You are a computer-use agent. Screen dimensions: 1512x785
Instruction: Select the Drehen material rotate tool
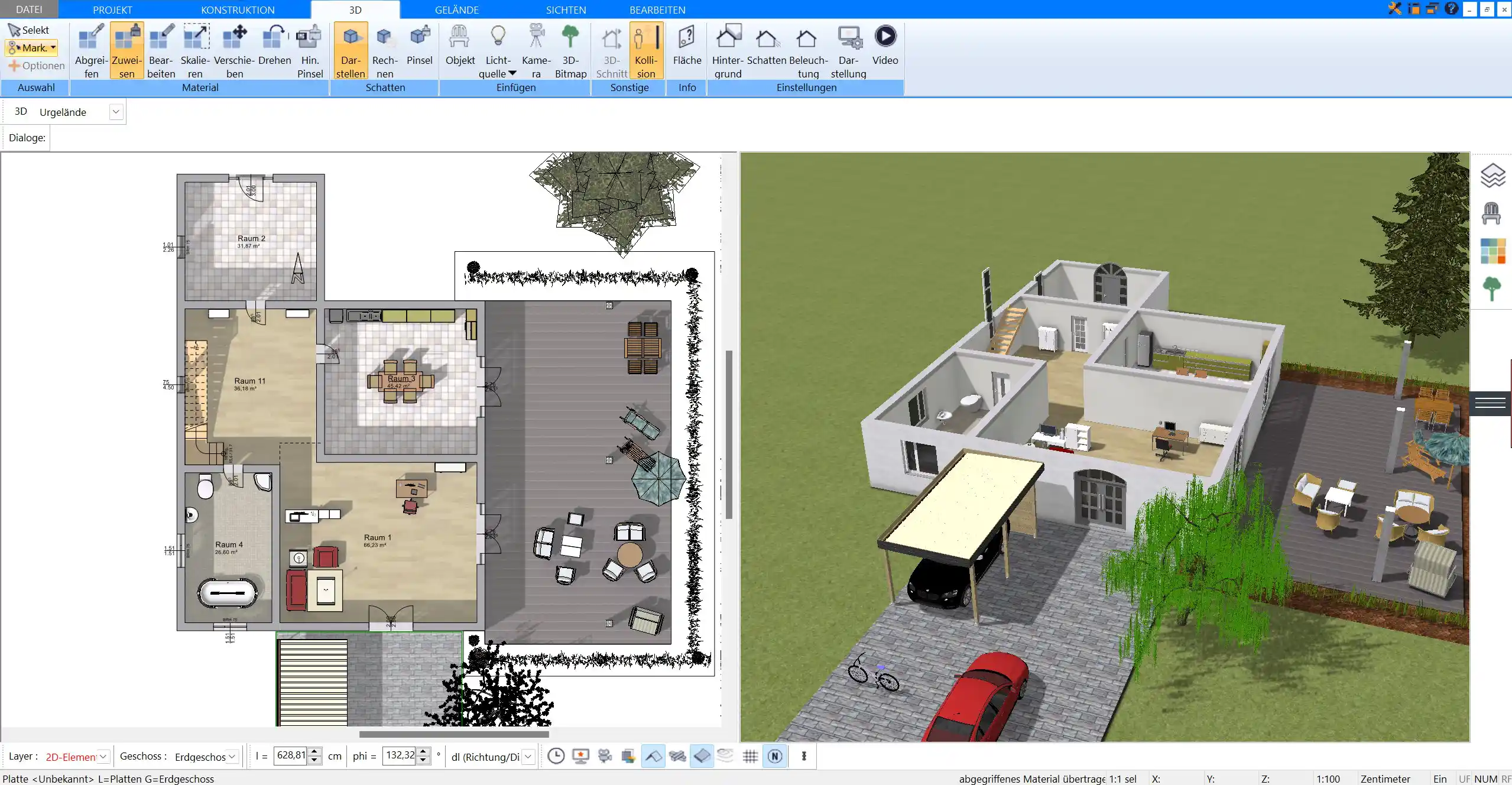point(275,45)
